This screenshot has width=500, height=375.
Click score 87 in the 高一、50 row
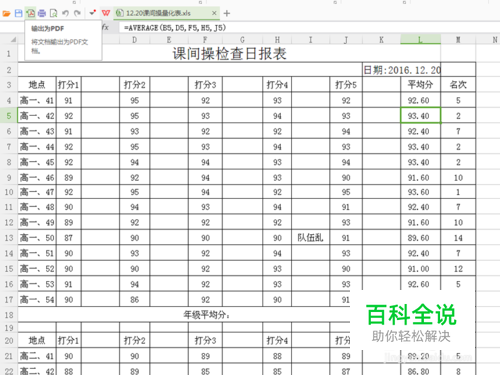point(69,238)
